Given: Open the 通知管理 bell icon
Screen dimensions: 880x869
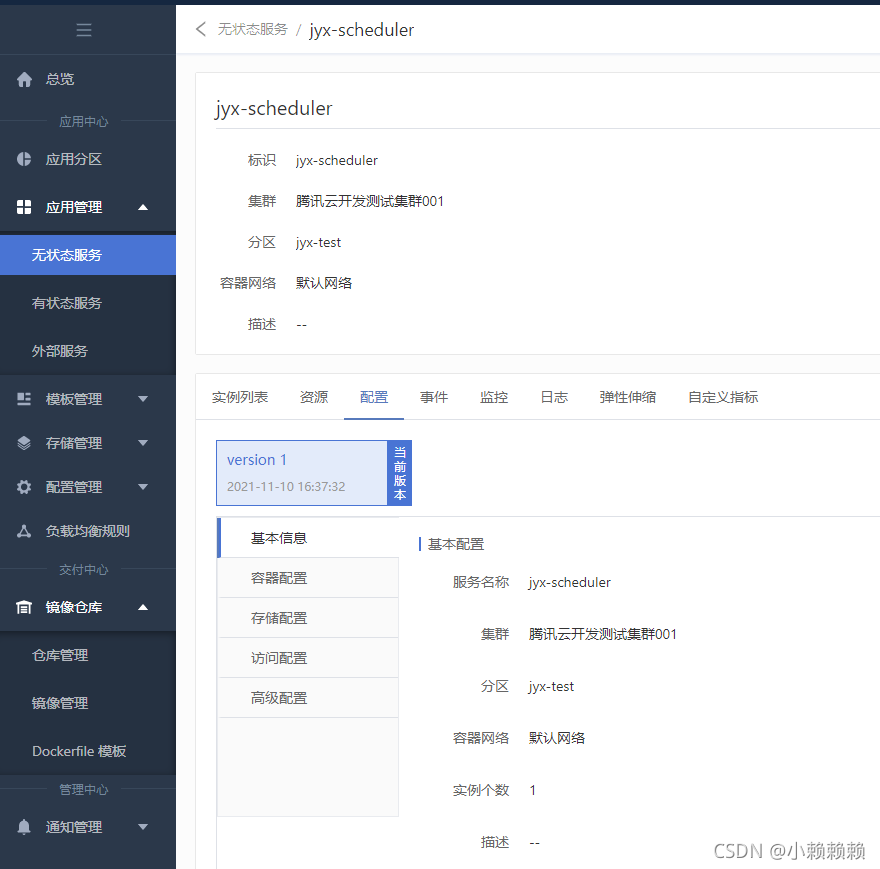Looking at the screenshot, I should click(x=24, y=827).
